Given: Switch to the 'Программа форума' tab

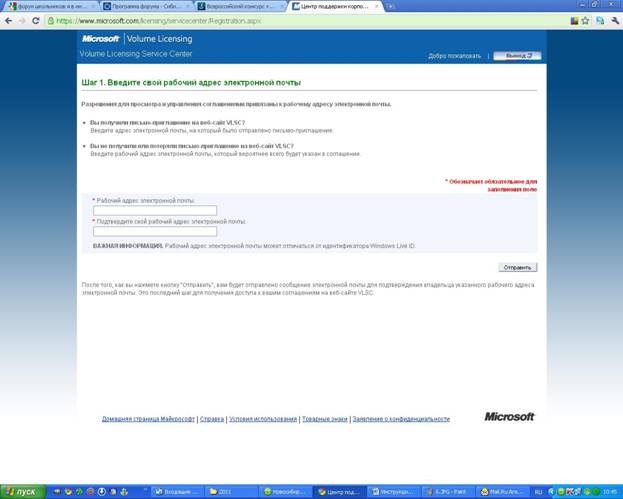Looking at the screenshot, I should tap(146, 6).
